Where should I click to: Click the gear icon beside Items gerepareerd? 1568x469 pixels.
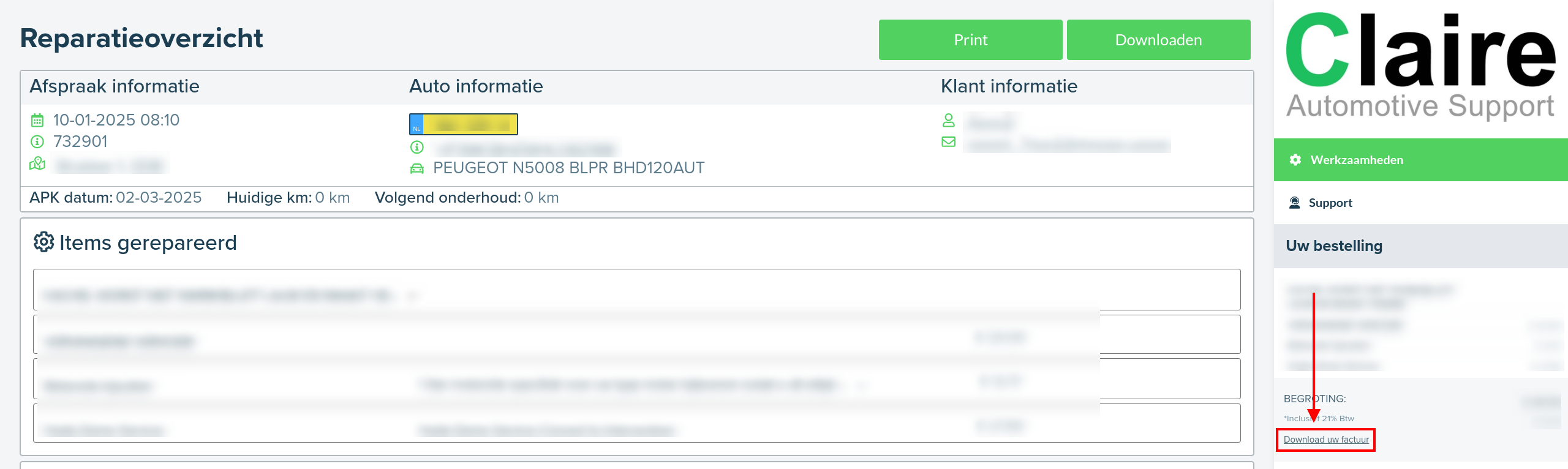43,242
